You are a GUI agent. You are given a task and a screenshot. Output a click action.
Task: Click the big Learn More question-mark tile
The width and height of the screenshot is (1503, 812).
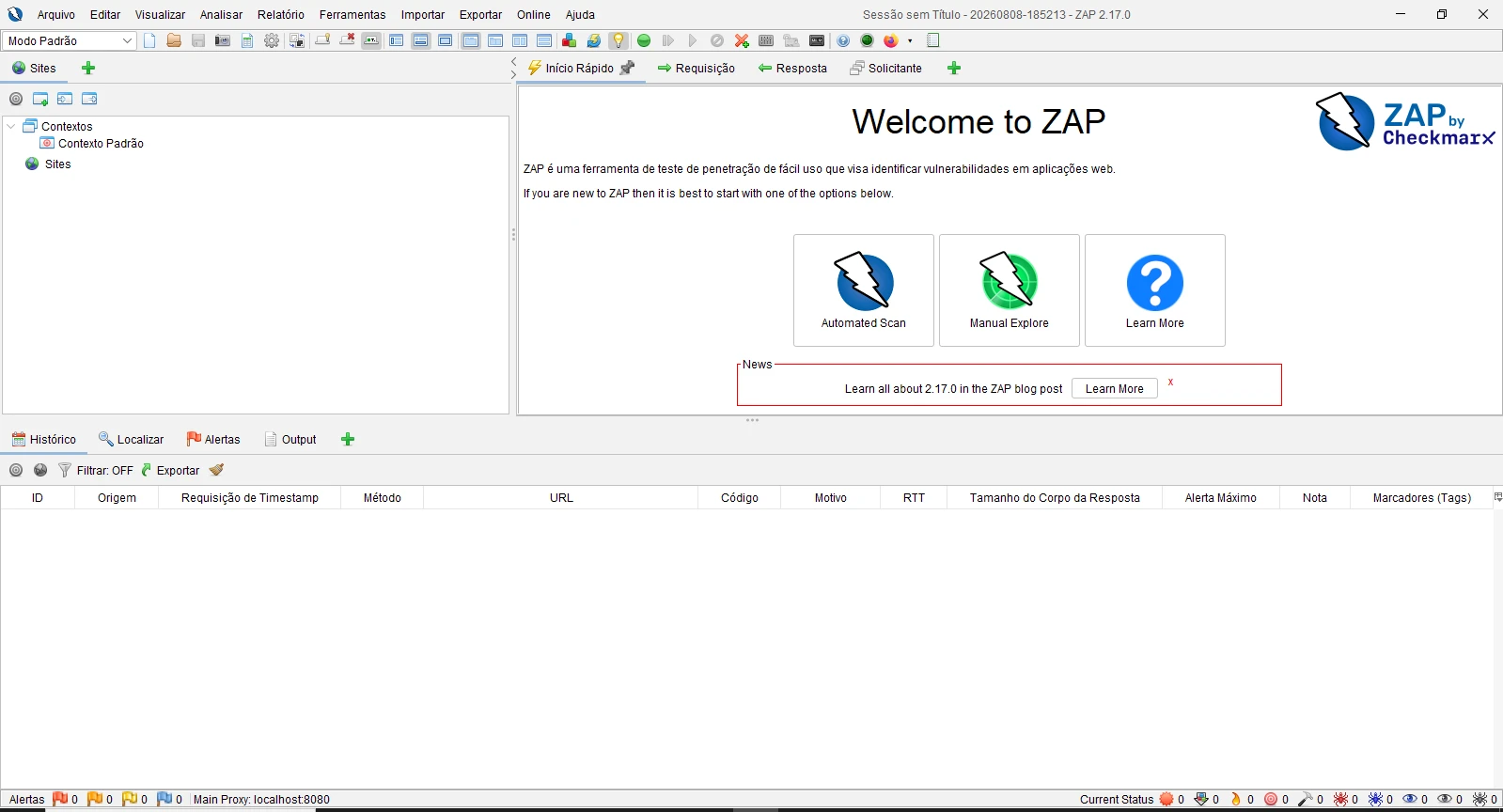tap(1155, 290)
